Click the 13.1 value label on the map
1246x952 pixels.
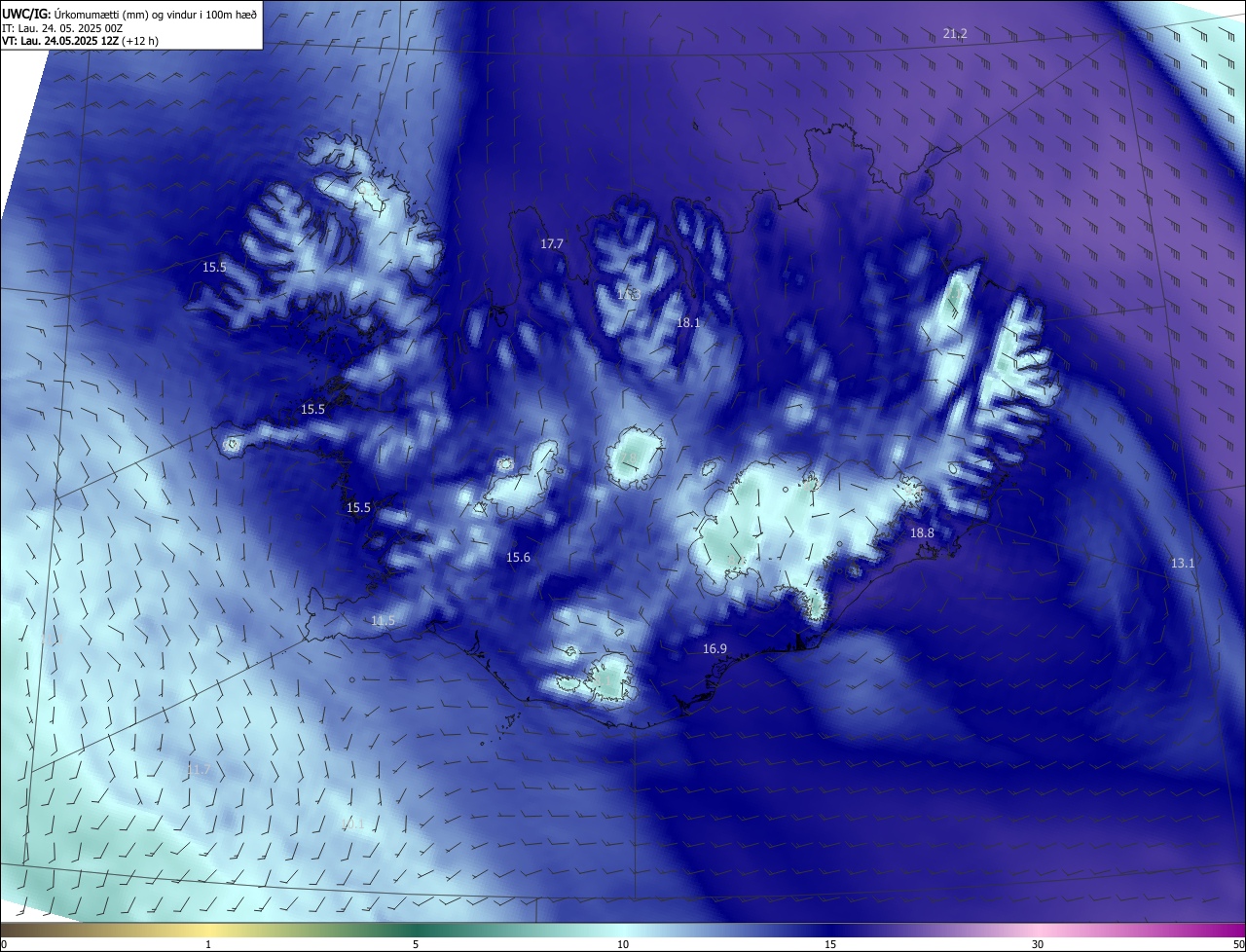click(x=1183, y=563)
